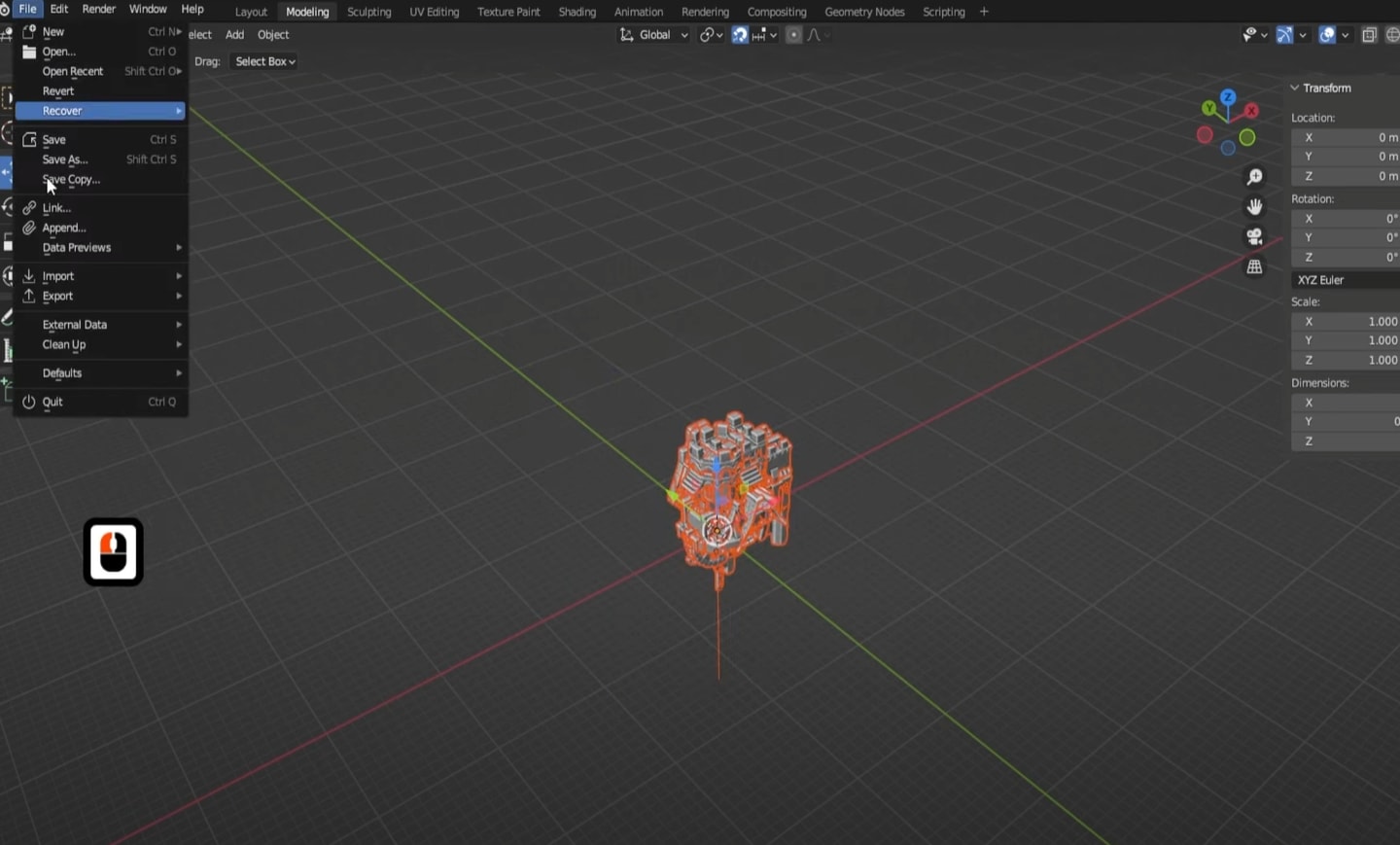Click the unlabeled blue negative-Z gizmo circle
This screenshot has width=1400, height=845.
tap(1228, 149)
